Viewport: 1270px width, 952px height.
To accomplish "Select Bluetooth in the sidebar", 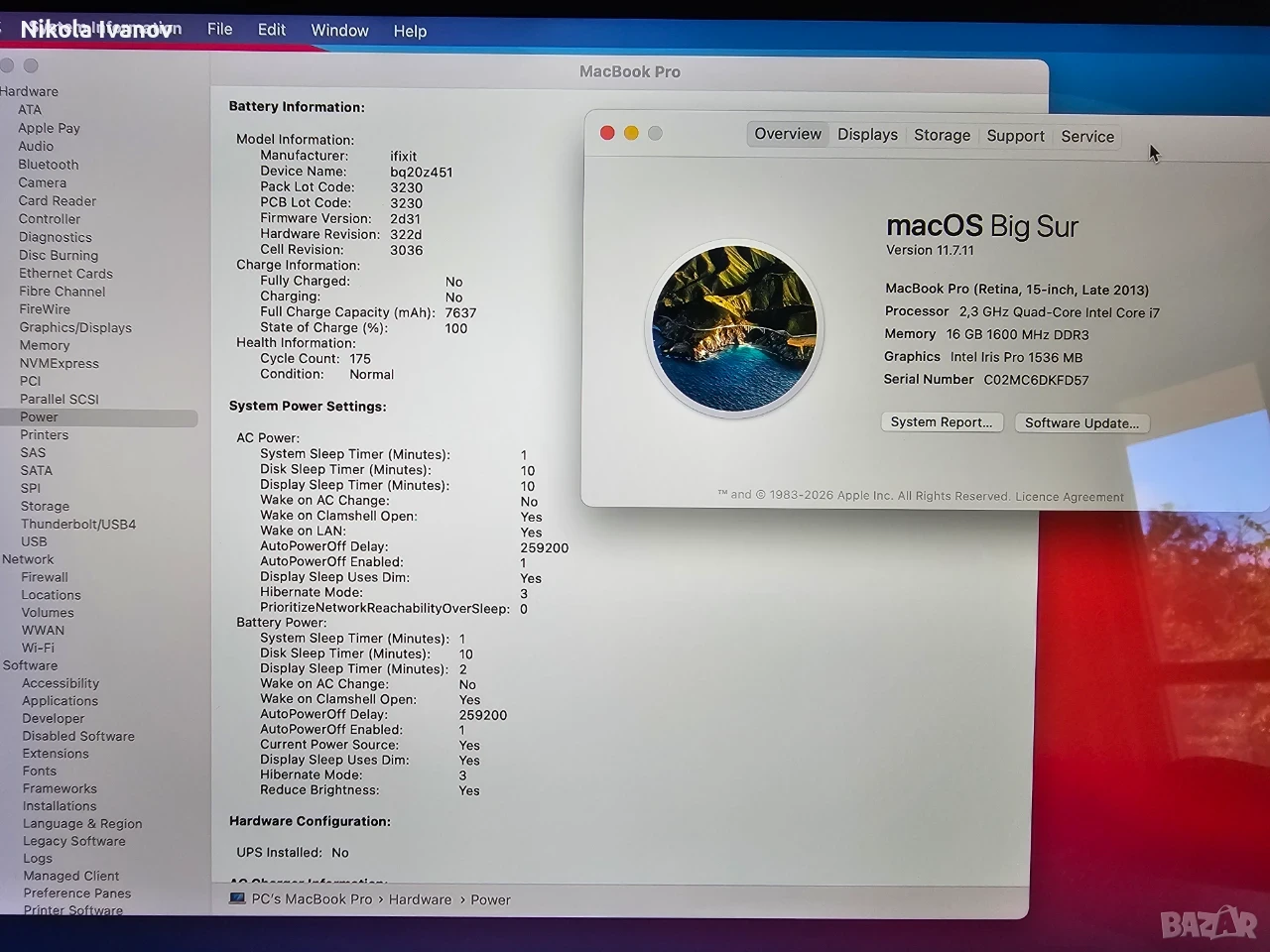I will click(48, 165).
